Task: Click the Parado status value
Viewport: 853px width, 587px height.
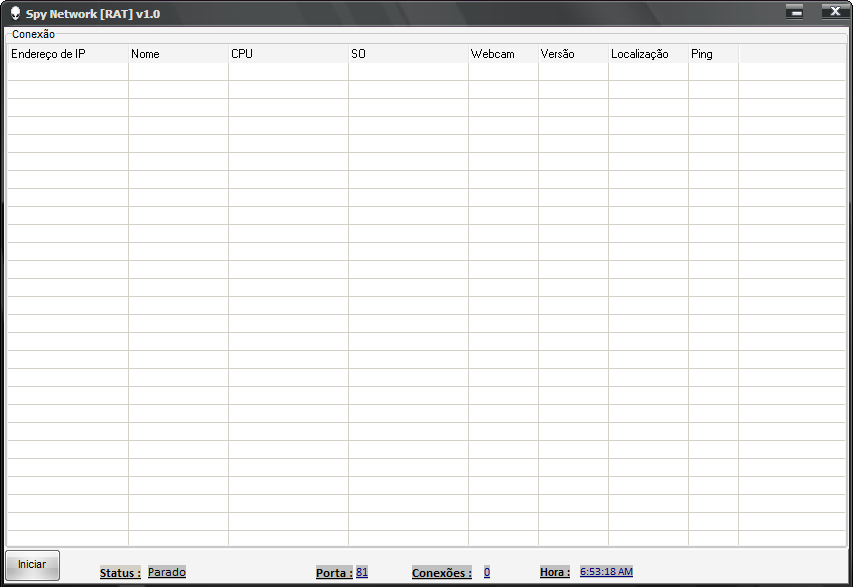Action: point(167,572)
